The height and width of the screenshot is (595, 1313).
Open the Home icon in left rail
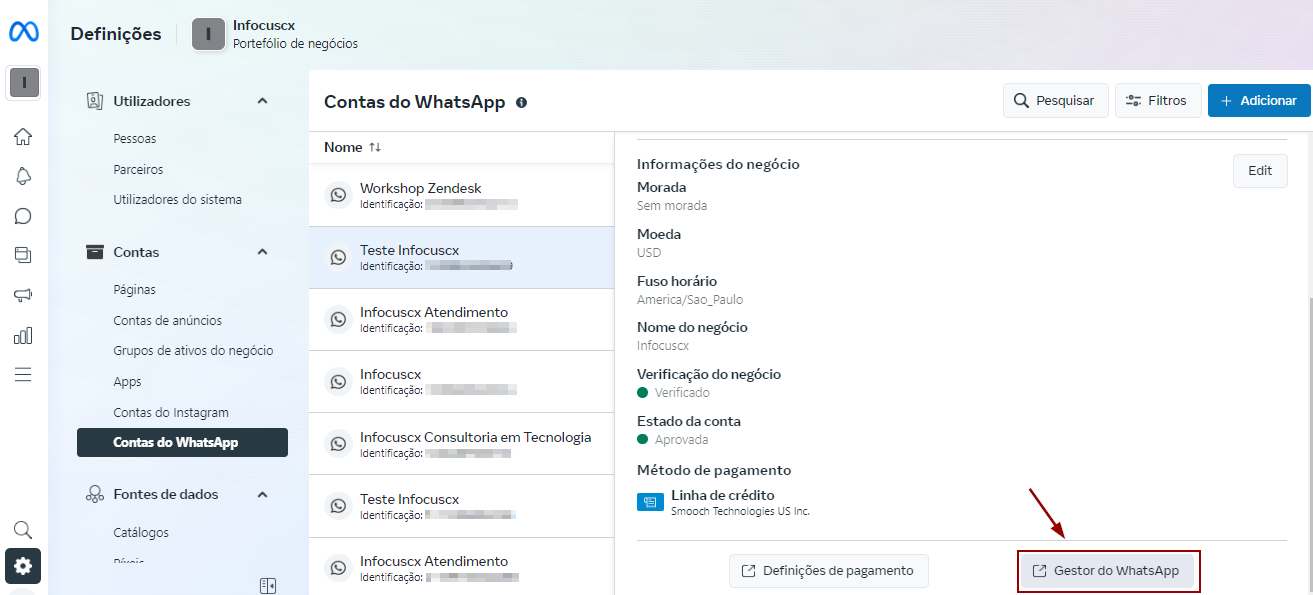(23, 137)
